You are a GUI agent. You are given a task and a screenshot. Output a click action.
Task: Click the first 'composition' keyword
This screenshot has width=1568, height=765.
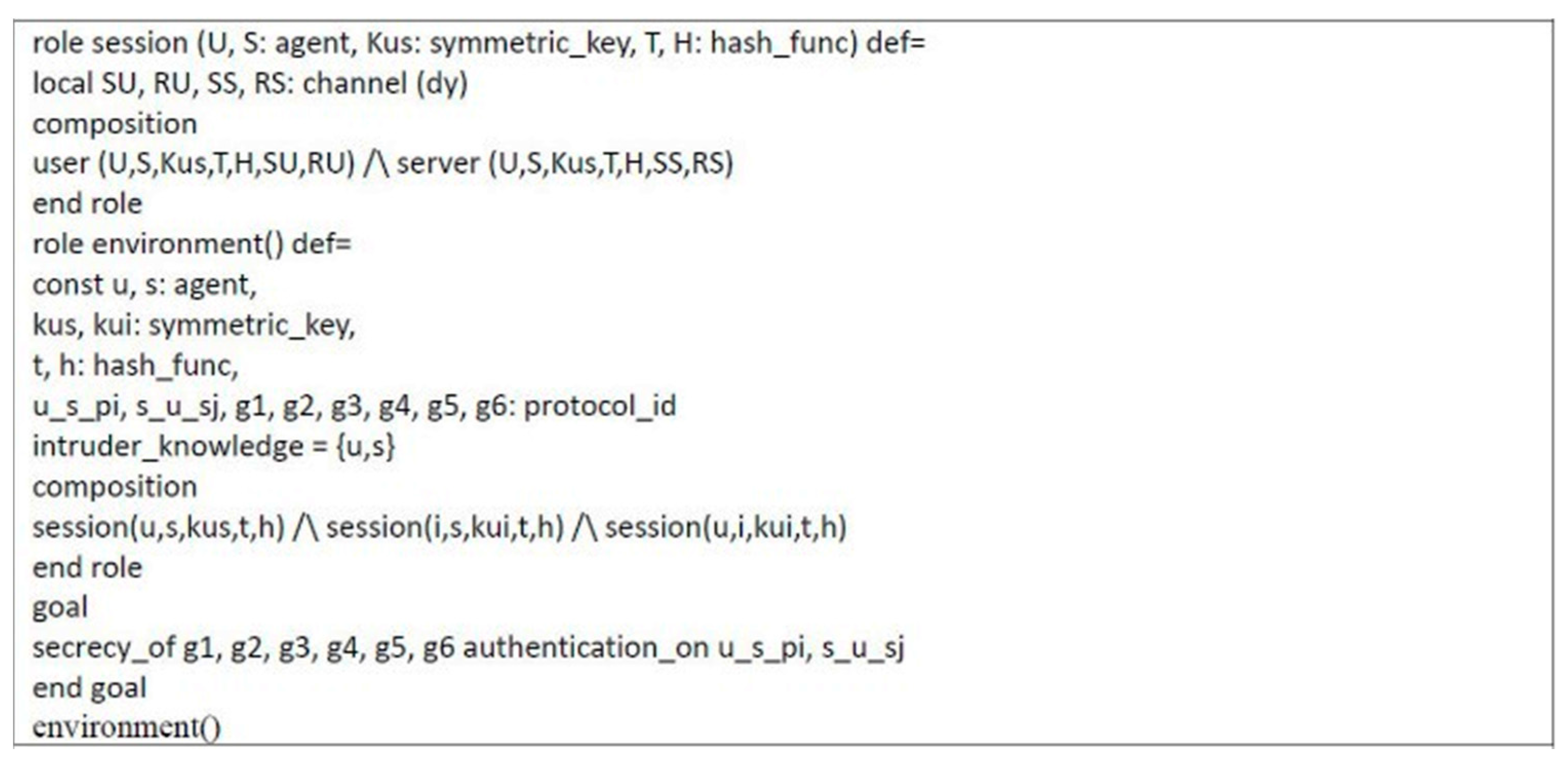pyautogui.click(x=114, y=124)
